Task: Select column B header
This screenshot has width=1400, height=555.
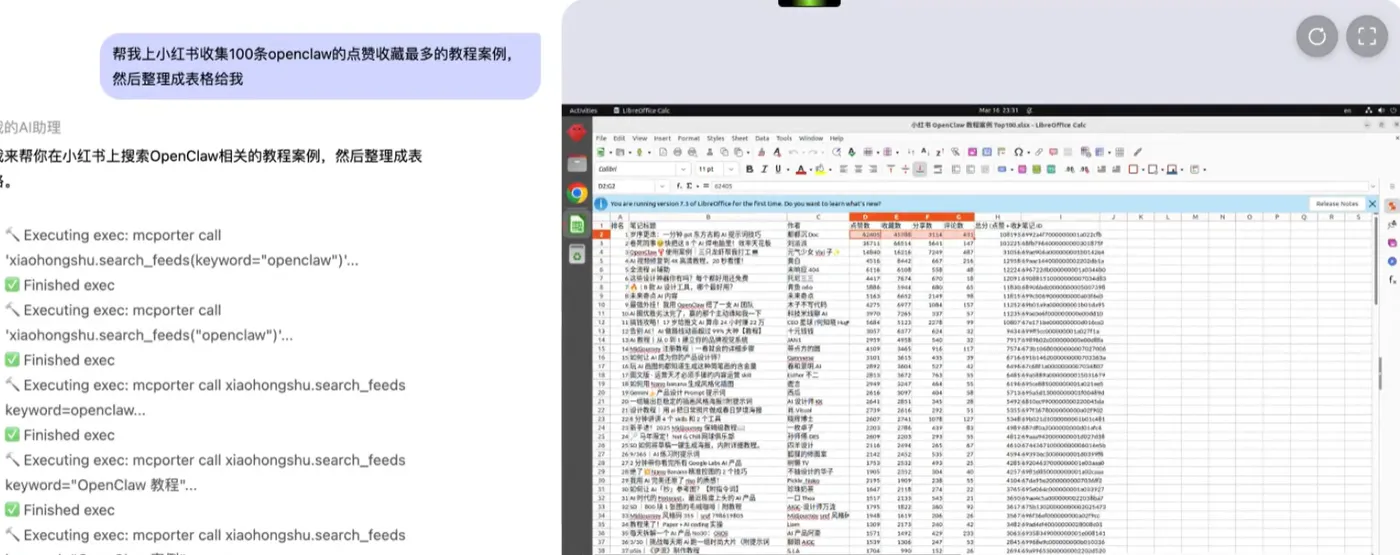Action: (x=707, y=216)
